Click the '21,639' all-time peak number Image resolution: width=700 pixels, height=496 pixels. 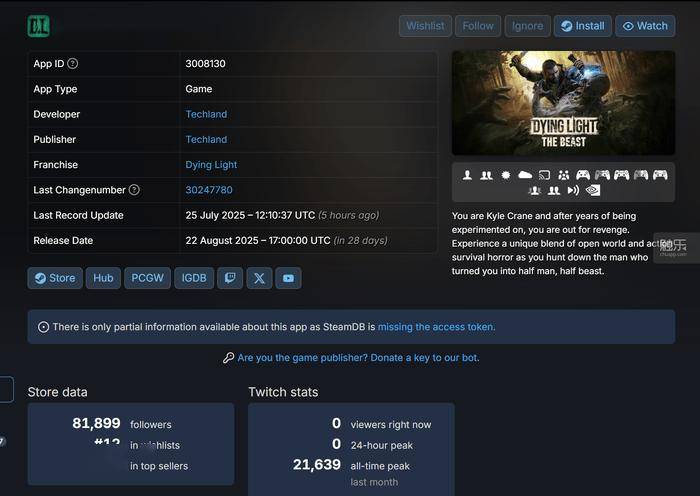tap(317, 464)
